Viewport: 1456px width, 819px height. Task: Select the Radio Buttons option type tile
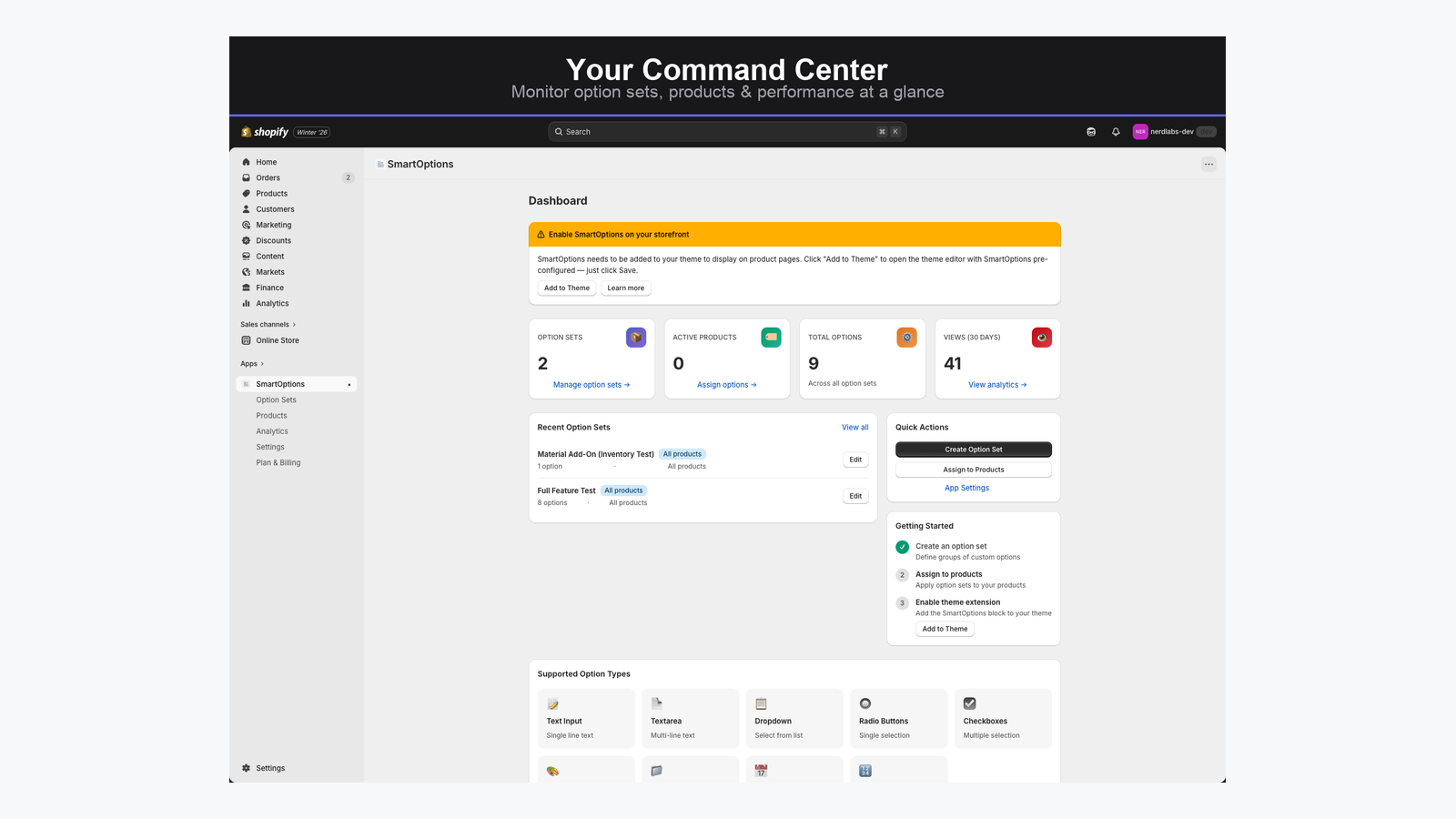(898, 718)
